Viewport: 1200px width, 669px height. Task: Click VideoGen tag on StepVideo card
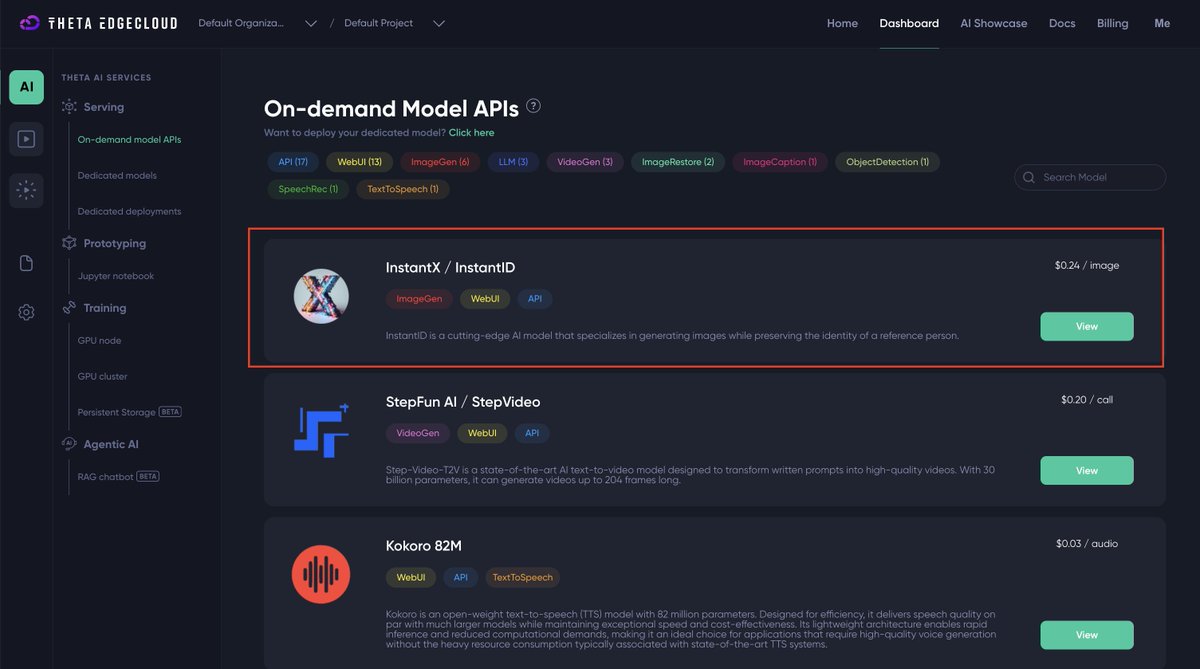[418, 434]
